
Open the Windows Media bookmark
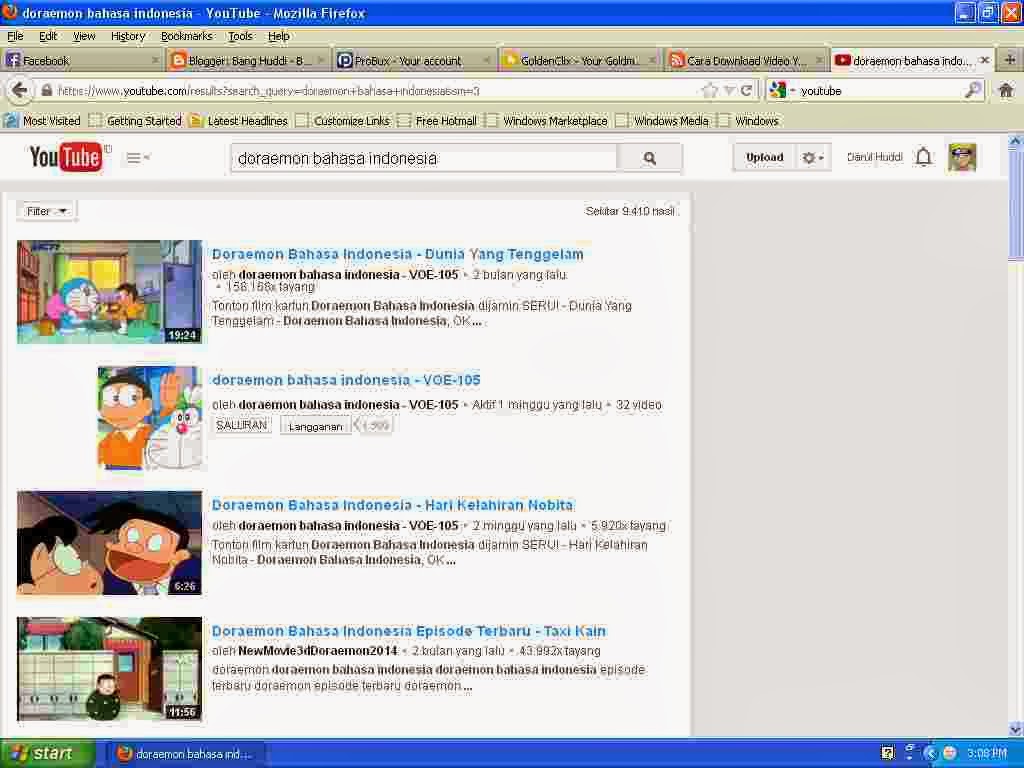click(x=663, y=121)
